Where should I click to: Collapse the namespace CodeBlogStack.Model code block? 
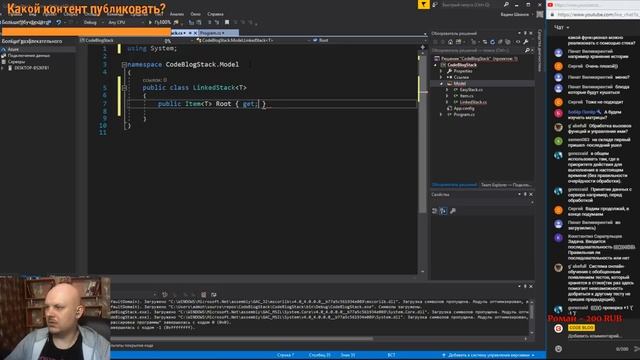[x=124, y=64]
